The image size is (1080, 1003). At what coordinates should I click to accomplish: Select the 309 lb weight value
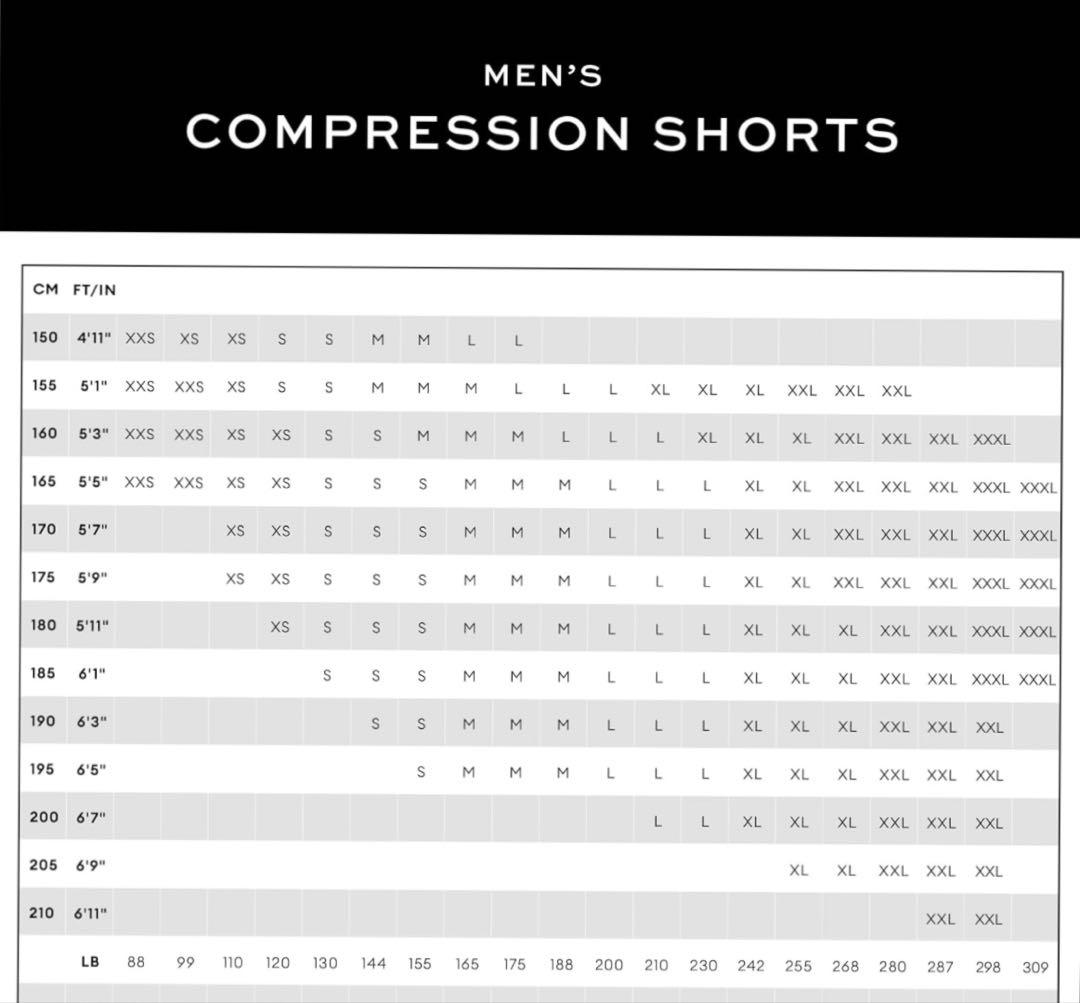tap(1035, 968)
